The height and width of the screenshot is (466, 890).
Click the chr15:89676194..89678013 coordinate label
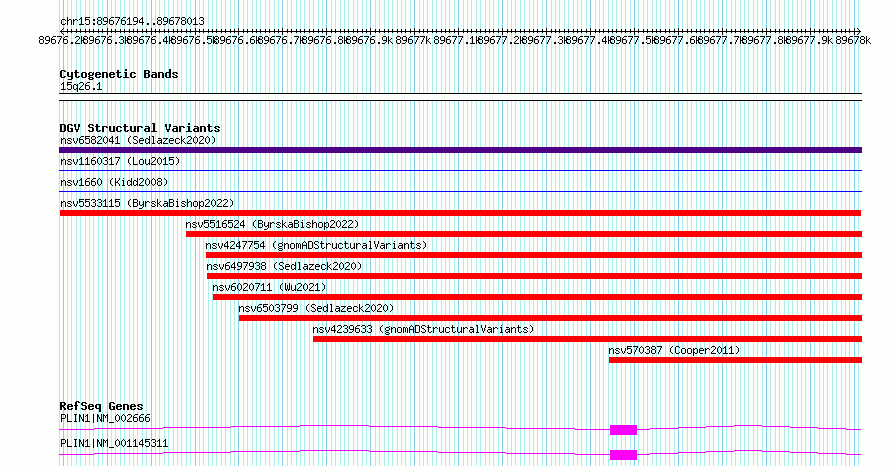[x=132, y=22]
